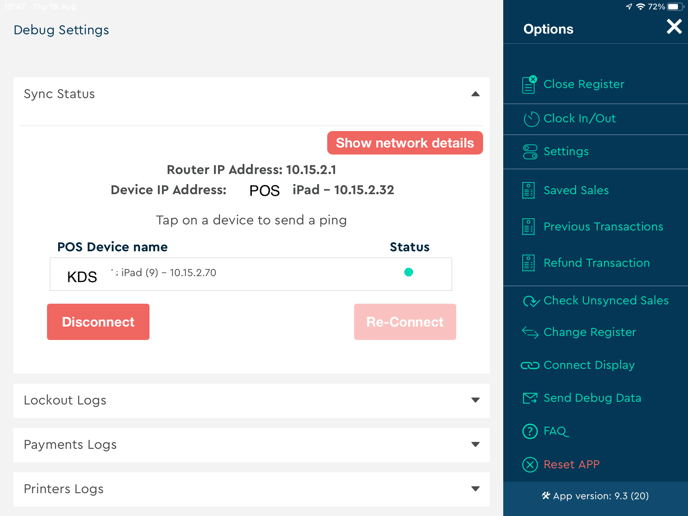Click the Connect Display link icon
Screen dimensions: 688x516
[x=530, y=366]
